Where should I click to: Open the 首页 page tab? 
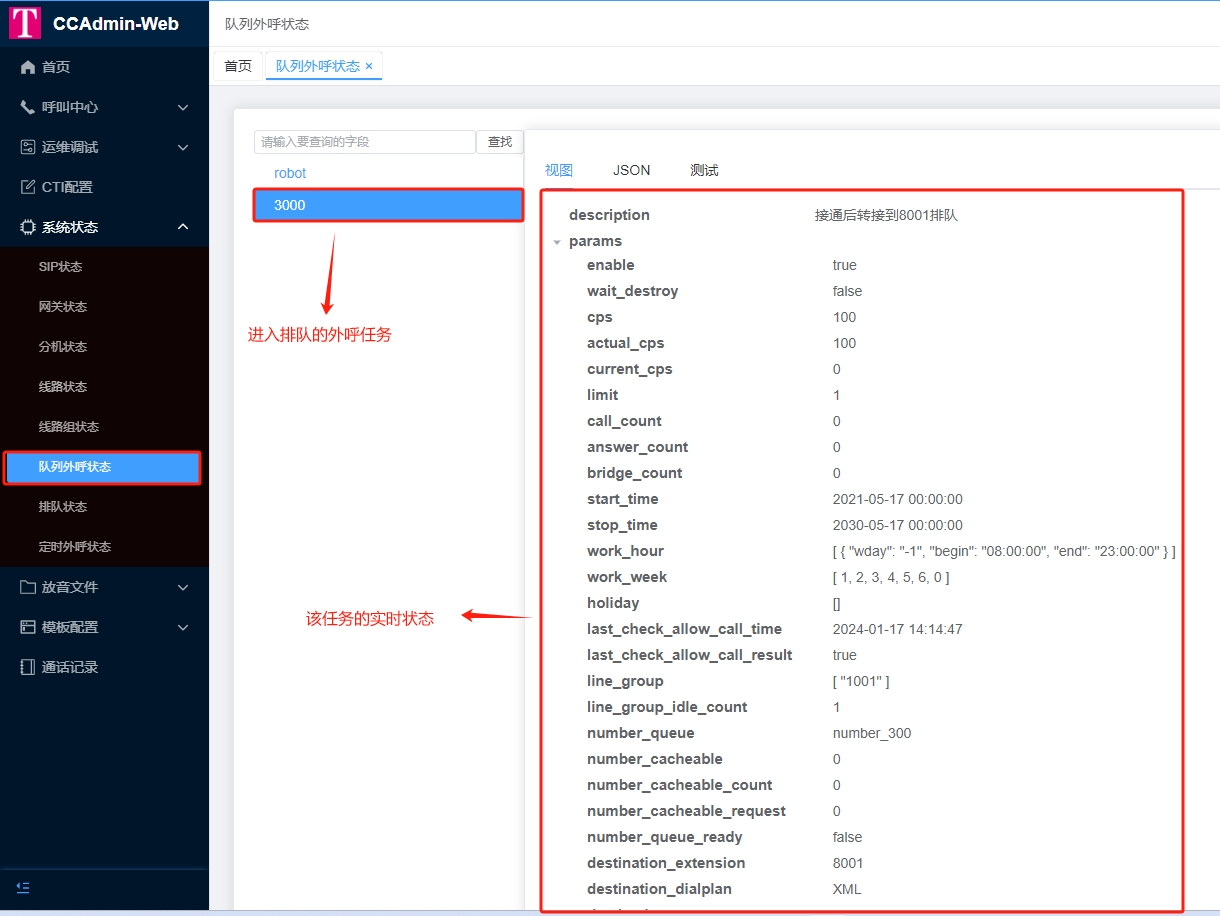click(238, 66)
